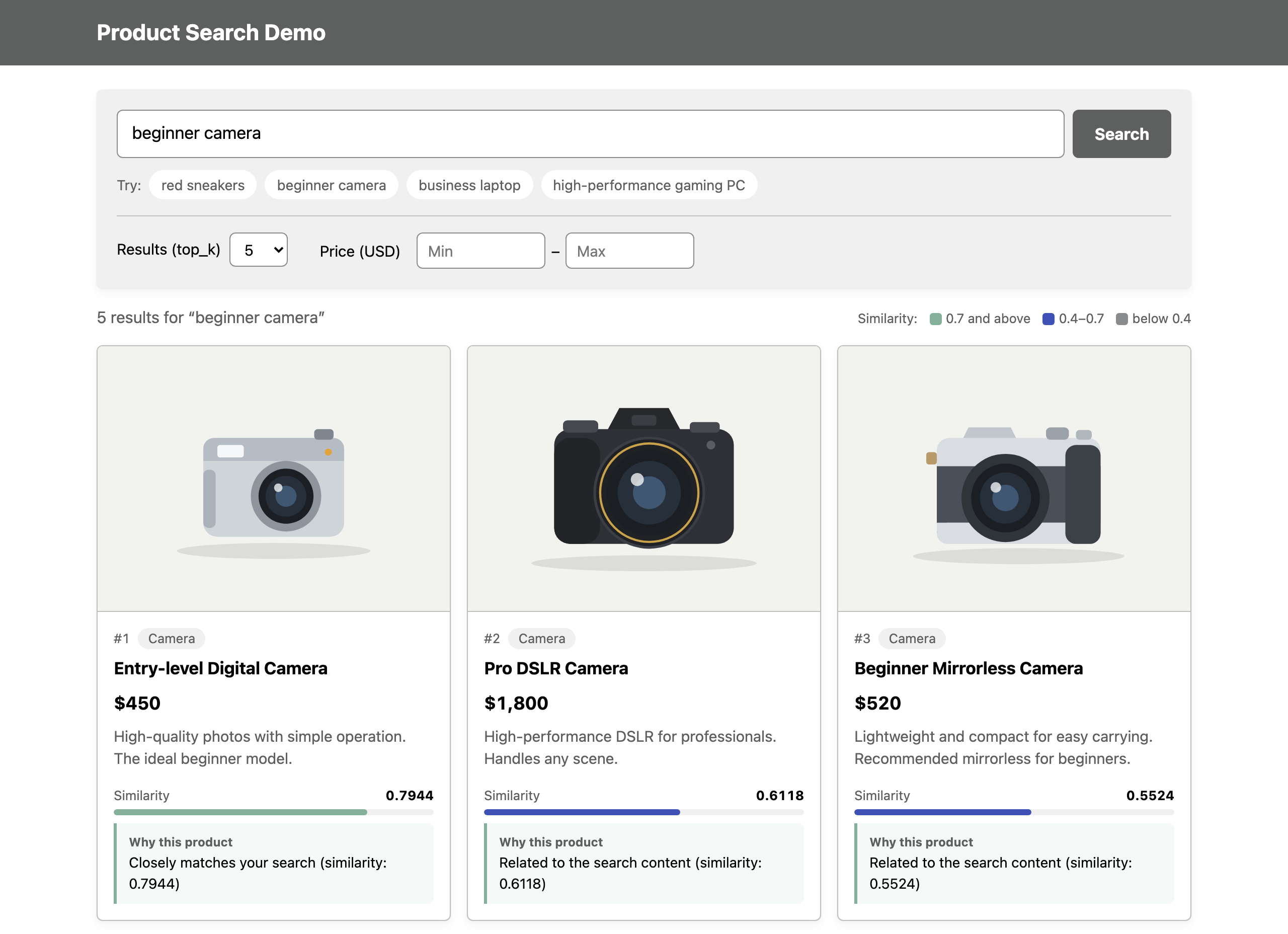Click the Min price input

click(480, 251)
